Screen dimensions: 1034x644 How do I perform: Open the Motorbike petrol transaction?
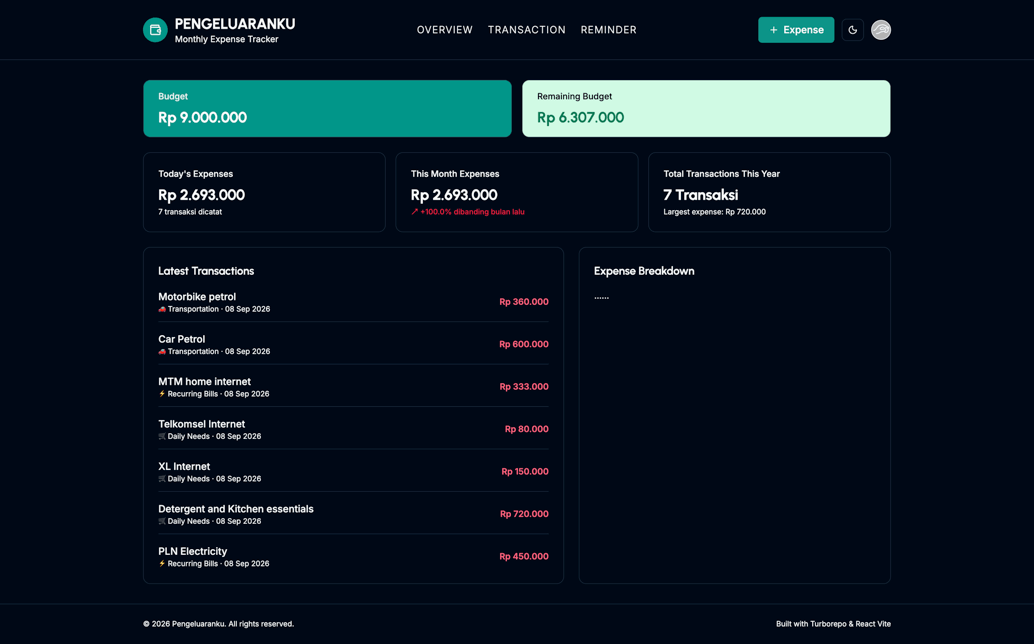pyautogui.click(x=353, y=302)
